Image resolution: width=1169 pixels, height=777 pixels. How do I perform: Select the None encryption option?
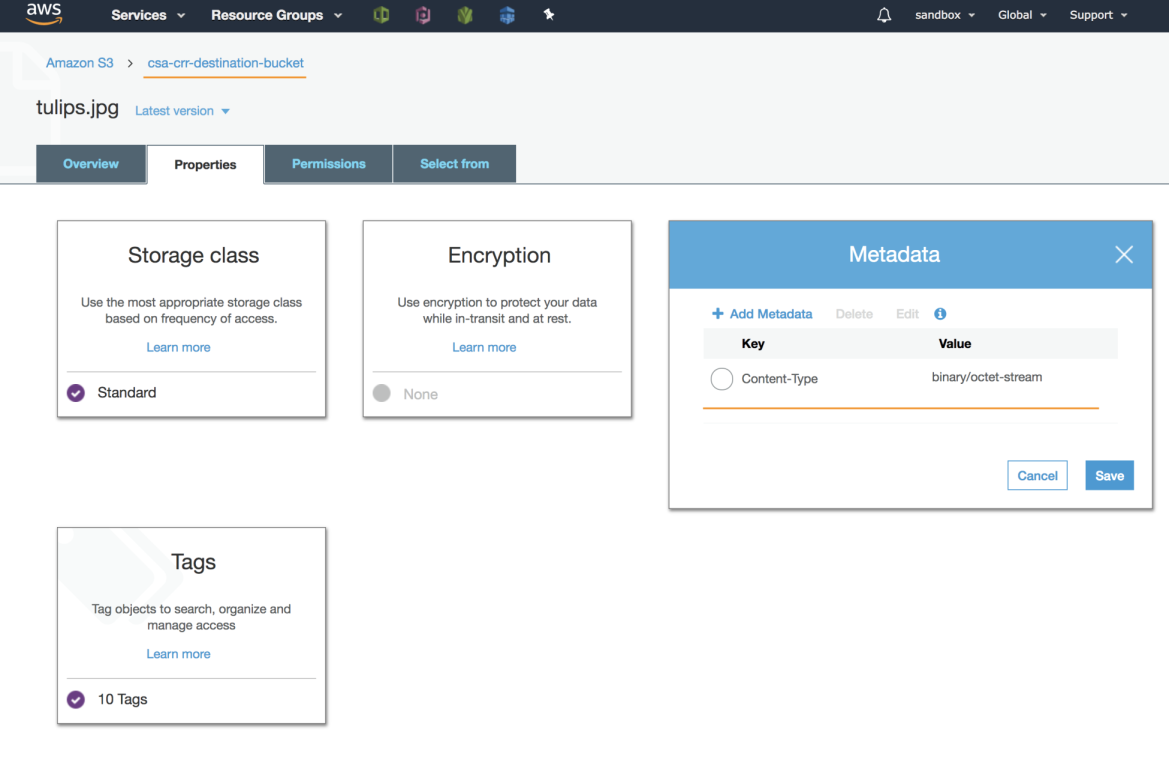tap(381, 393)
